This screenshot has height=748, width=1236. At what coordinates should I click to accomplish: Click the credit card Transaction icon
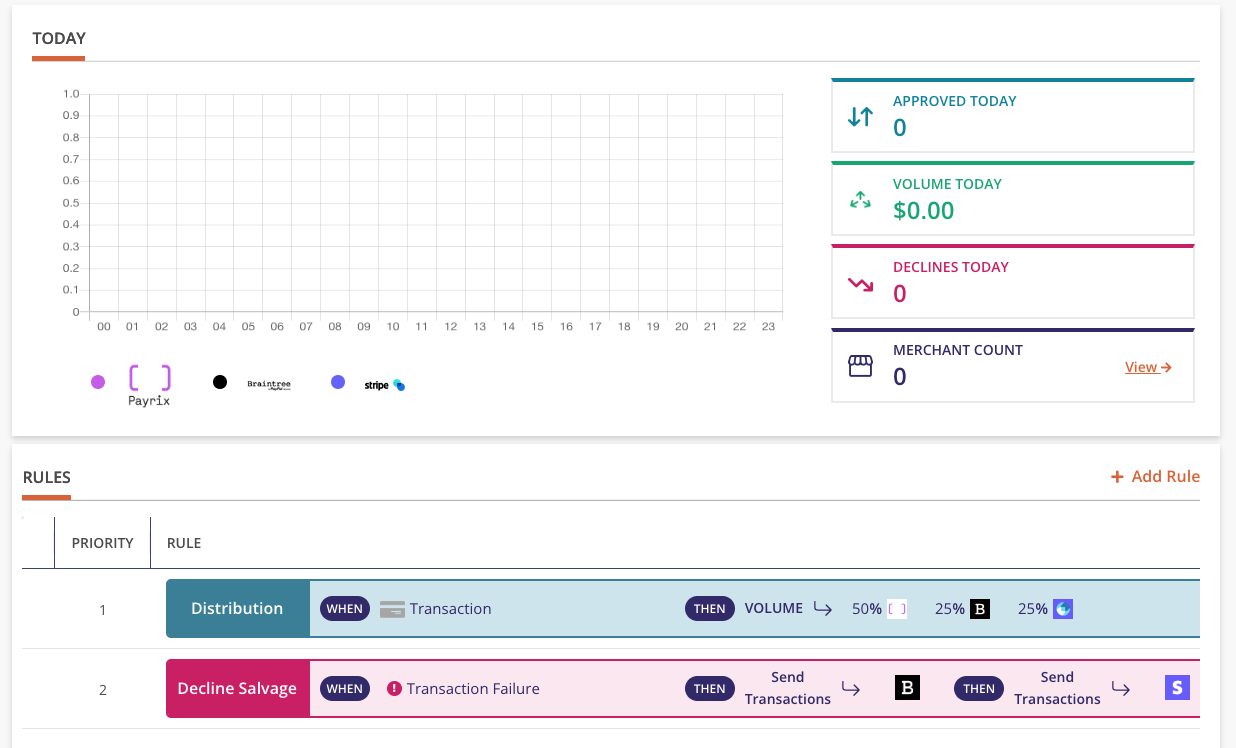[x=392, y=609]
